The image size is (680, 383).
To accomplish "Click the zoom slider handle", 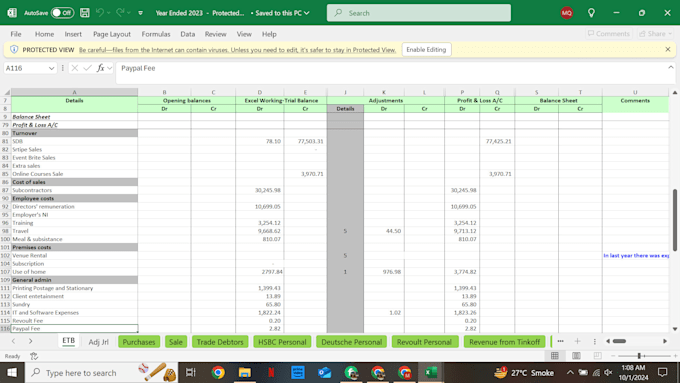I will 639,356.
